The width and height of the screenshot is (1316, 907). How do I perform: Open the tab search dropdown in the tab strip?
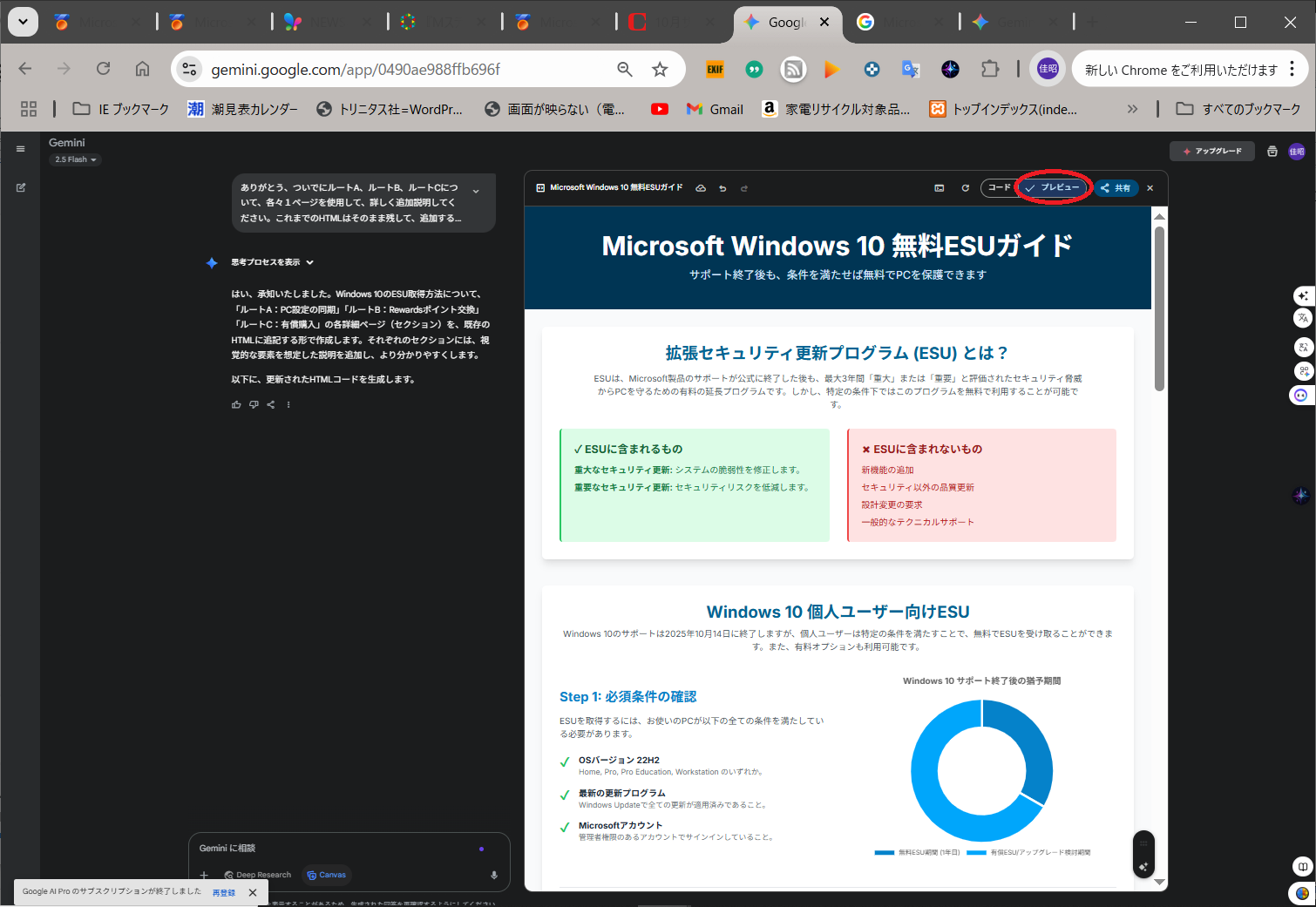(23, 22)
